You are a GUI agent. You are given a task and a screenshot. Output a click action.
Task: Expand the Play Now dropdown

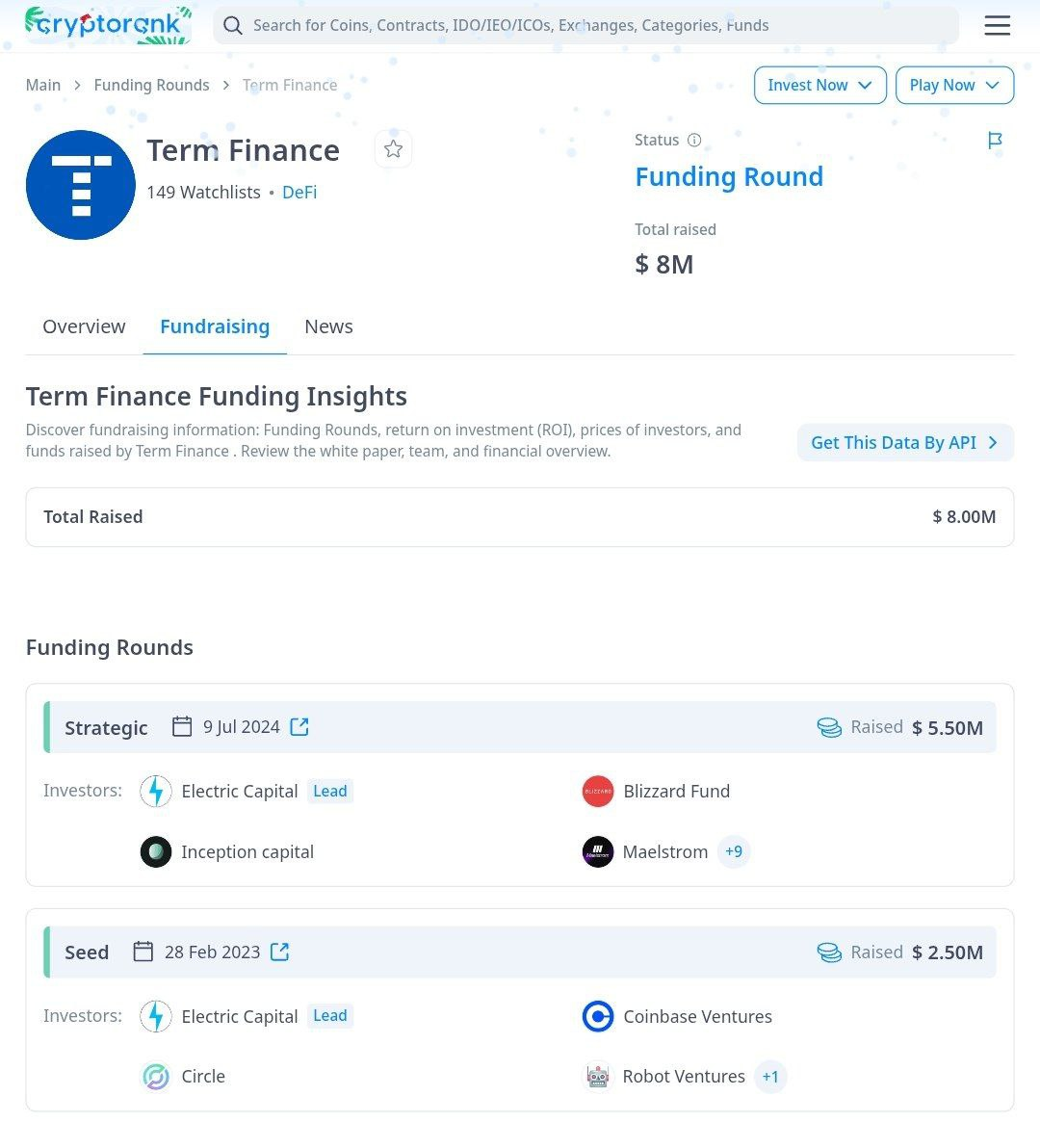pyautogui.click(x=954, y=85)
